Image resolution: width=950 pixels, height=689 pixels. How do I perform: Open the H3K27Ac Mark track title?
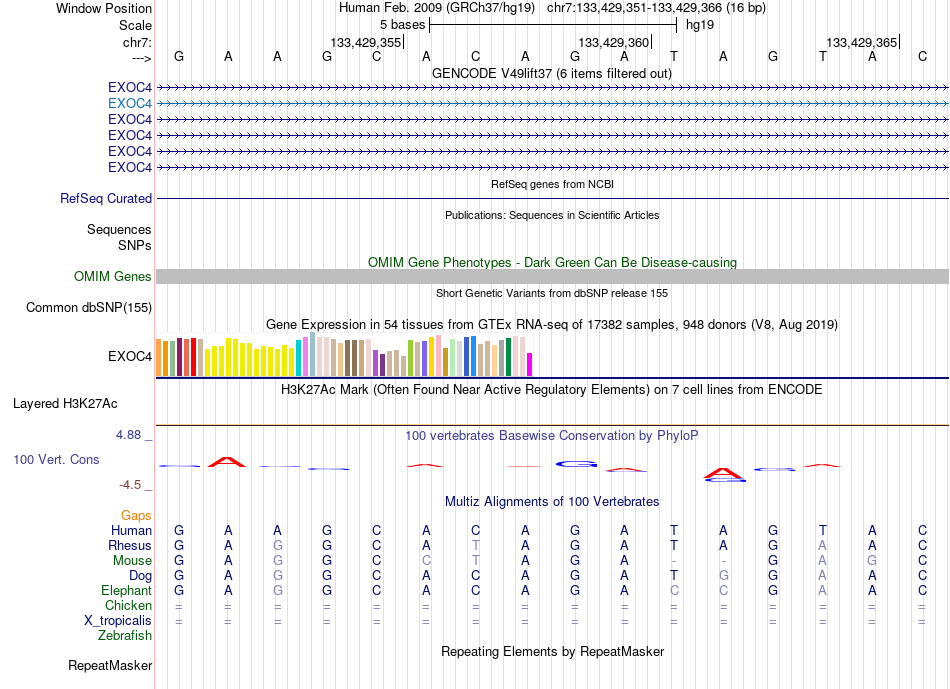click(x=552, y=389)
